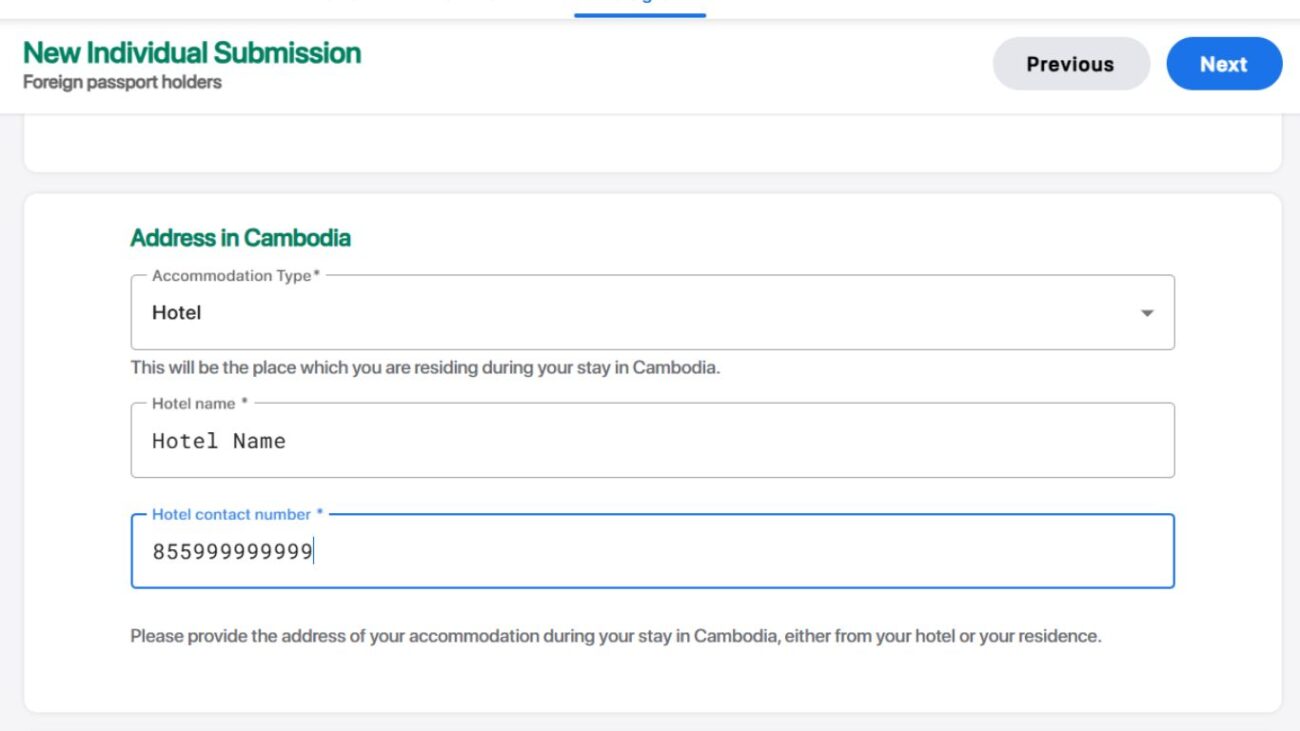1300x731 pixels.
Task: Click the 'This will be the place' helper text
Action: point(425,367)
